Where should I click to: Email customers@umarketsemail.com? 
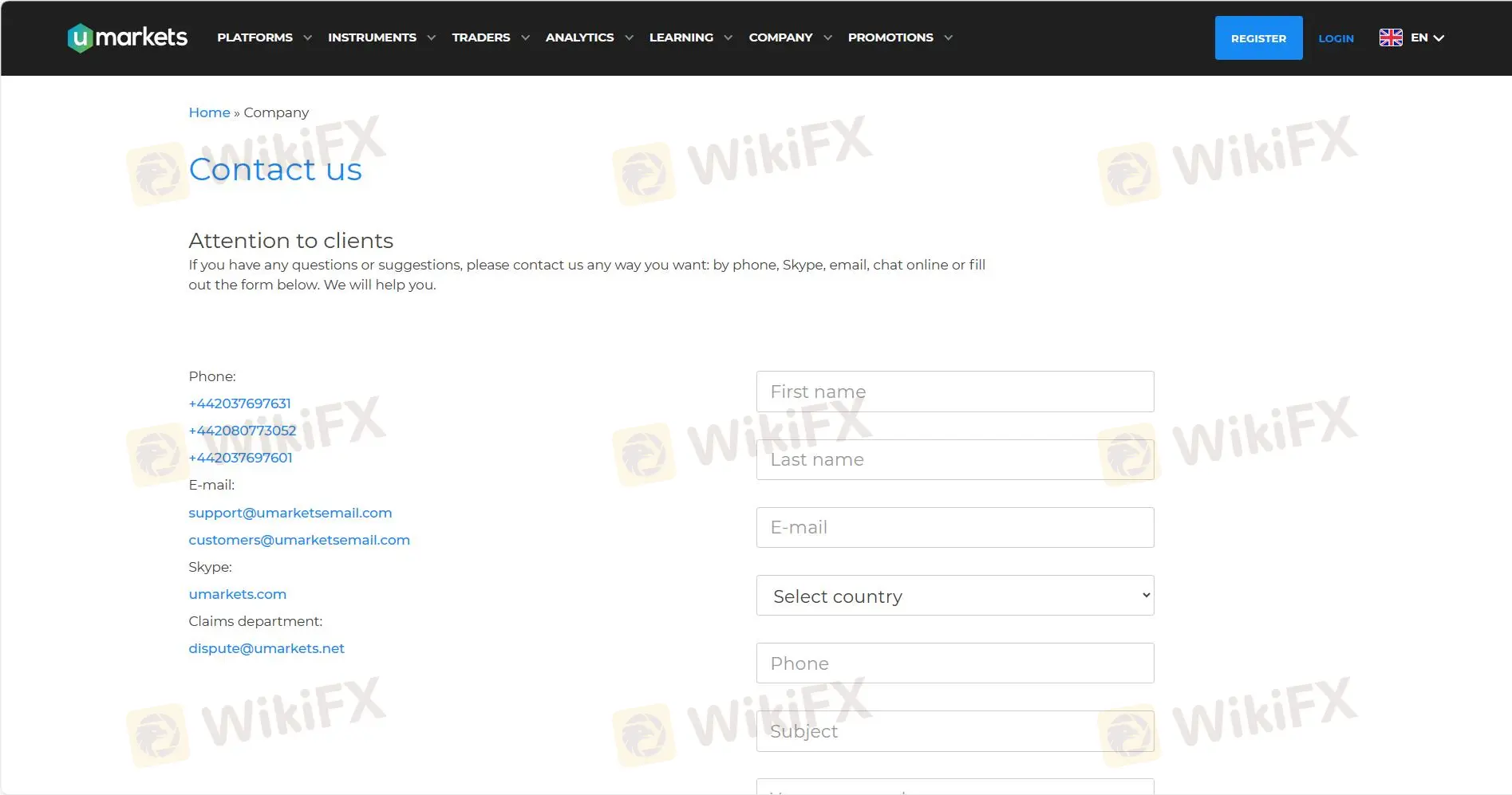[x=299, y=540]
